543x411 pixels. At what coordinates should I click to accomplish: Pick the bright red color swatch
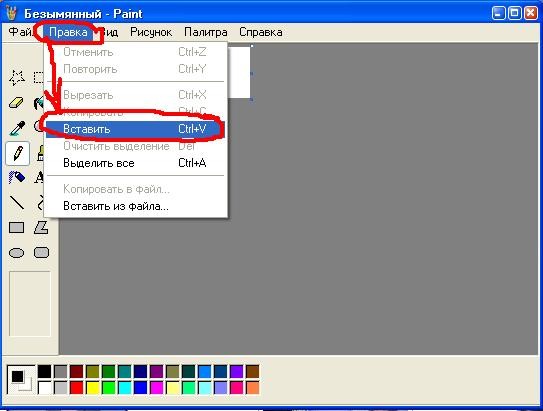click(x=76, y=387)
